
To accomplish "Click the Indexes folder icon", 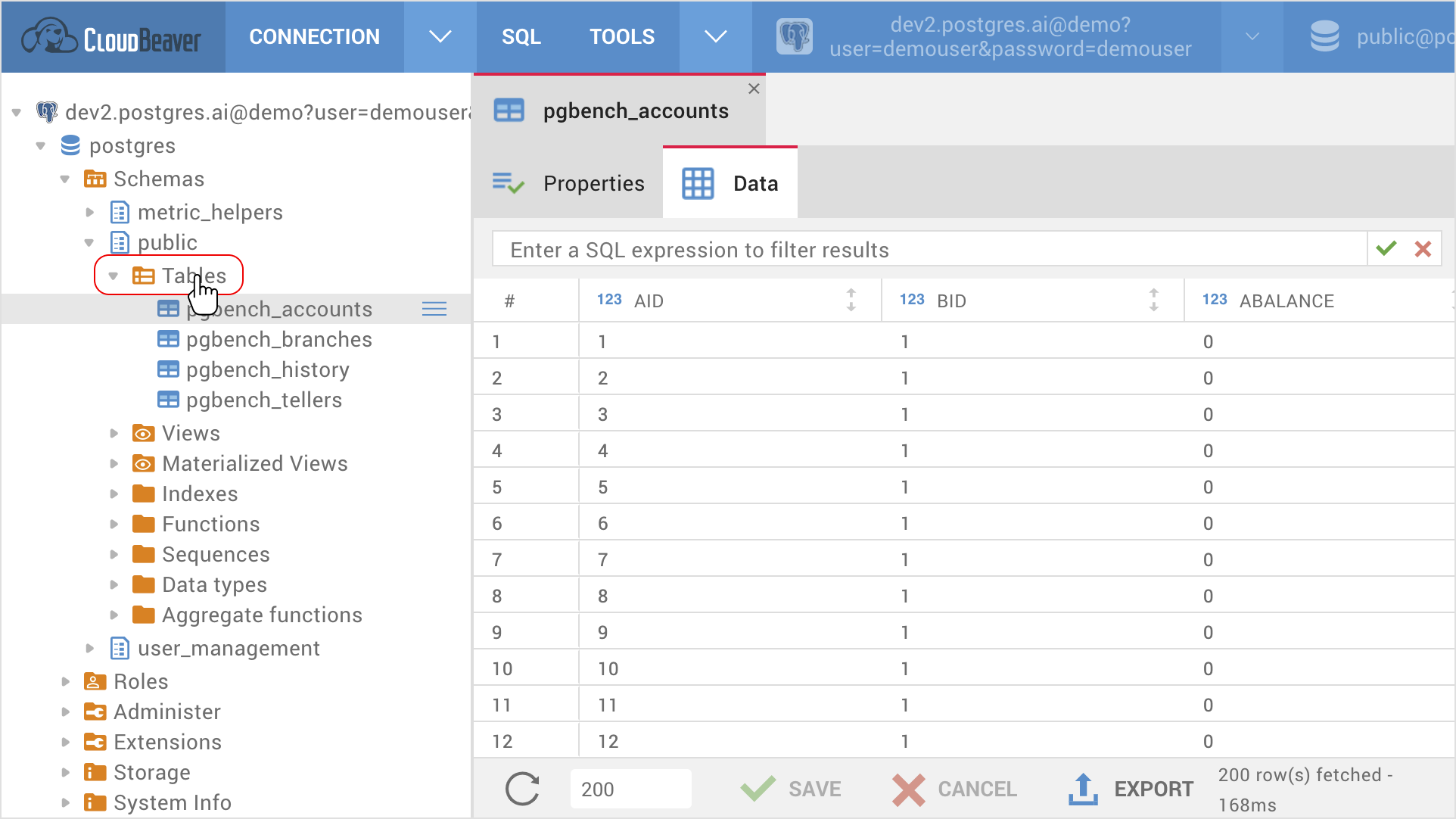I will 144,494.
